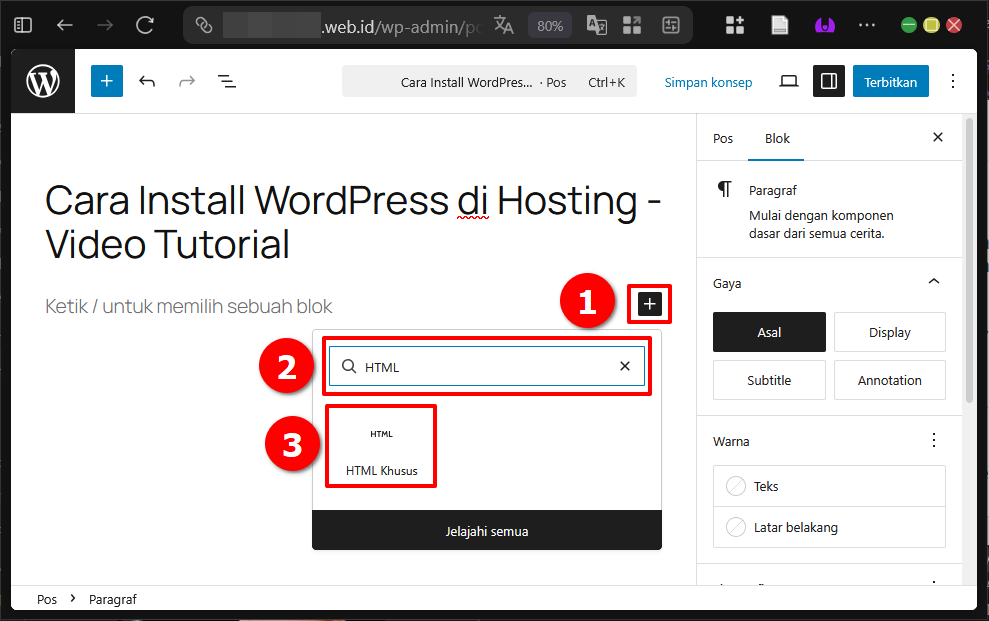Click the Redo arrow icon
Viewport: 989px width, 621px height.
[x=187, y=81]
